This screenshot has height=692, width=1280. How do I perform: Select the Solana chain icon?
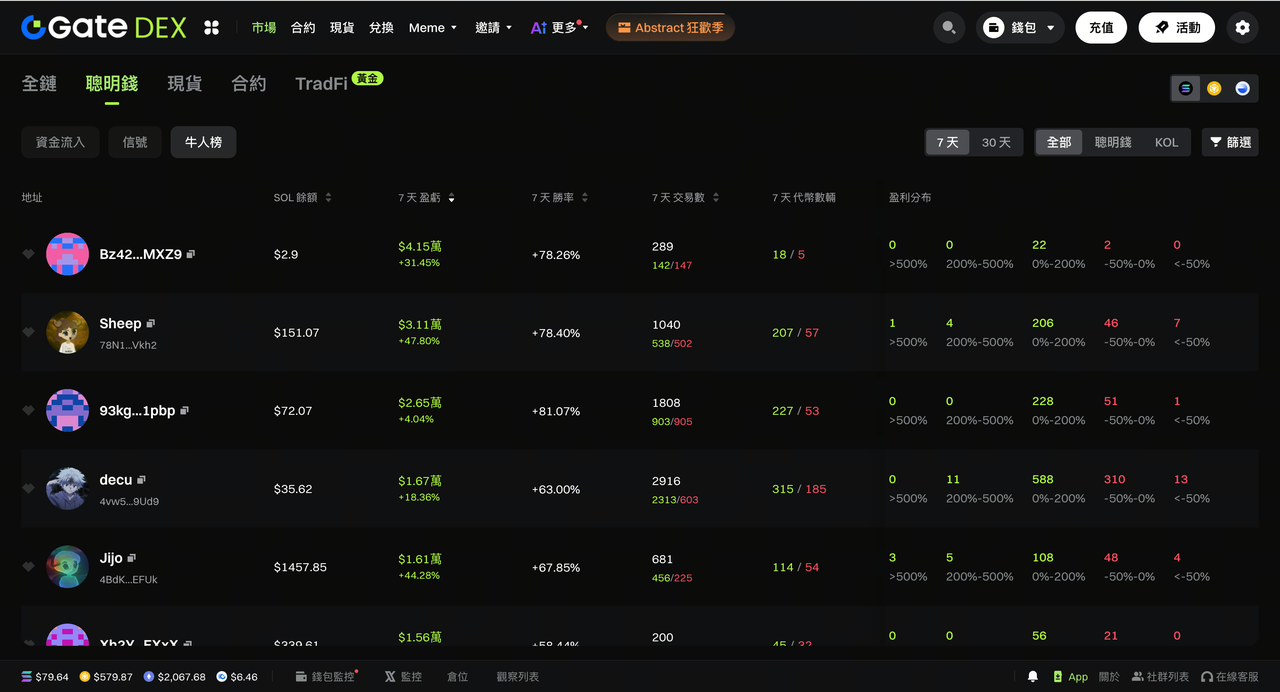point(1186,88)
